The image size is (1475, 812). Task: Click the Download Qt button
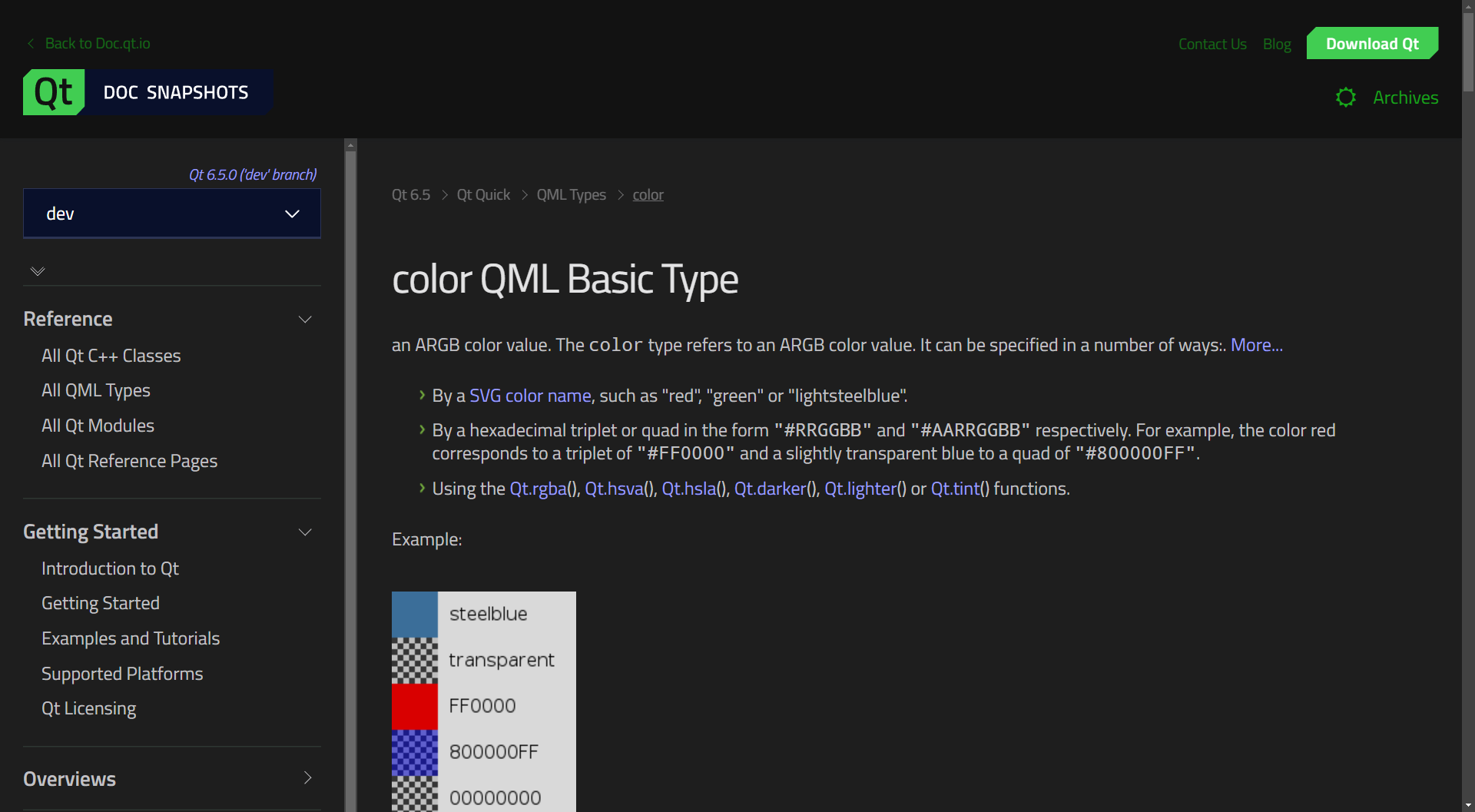(1372, 44)
